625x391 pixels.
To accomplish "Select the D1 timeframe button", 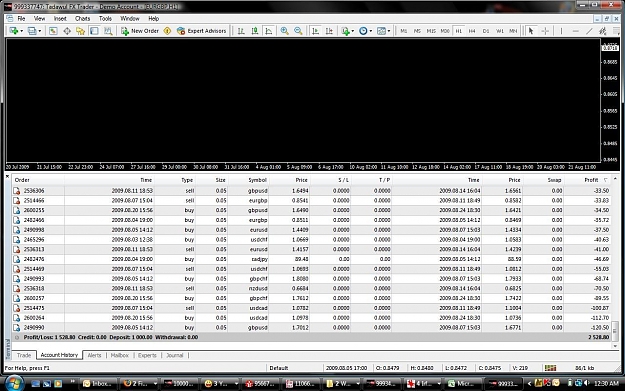I will (486, 31).
